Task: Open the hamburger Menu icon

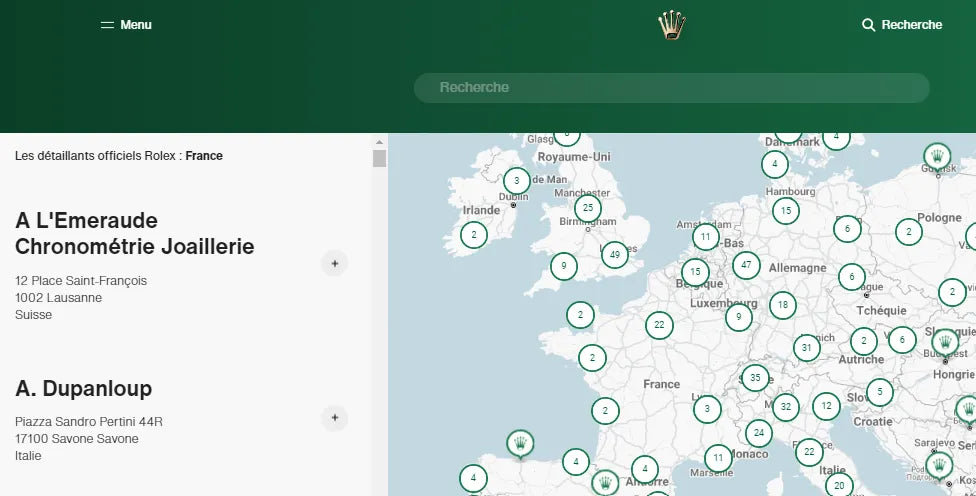Action: coord(108,25)
